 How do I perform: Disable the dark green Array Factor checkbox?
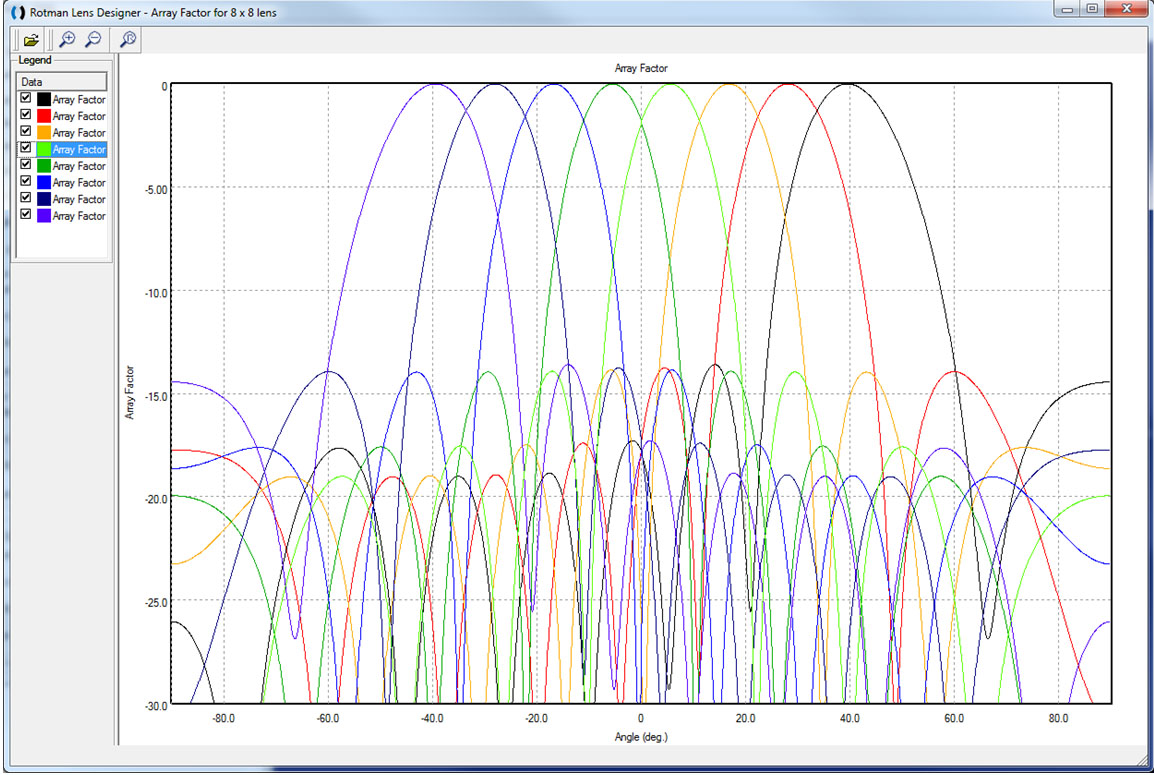pyautogui.click(x=26, y=165)
